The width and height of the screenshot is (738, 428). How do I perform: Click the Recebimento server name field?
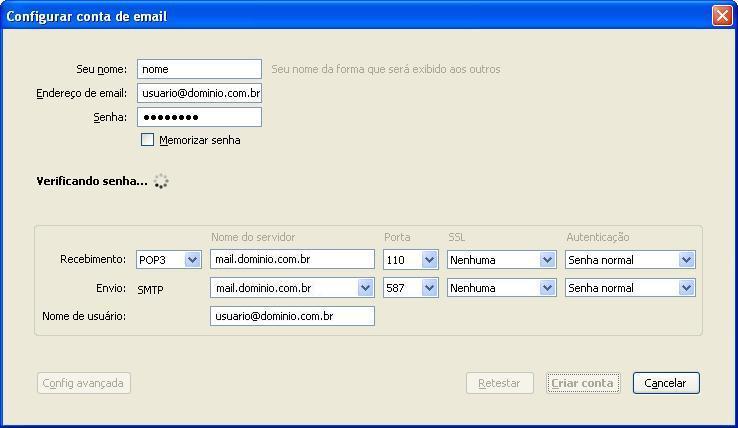[x=292, y=259]
